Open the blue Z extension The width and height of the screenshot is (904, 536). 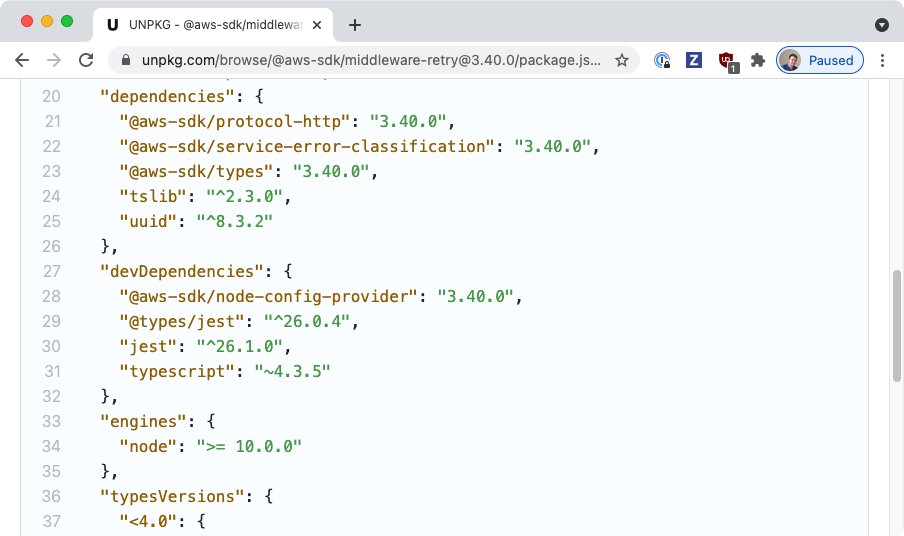pyautogui.click(x=694, y=60)
